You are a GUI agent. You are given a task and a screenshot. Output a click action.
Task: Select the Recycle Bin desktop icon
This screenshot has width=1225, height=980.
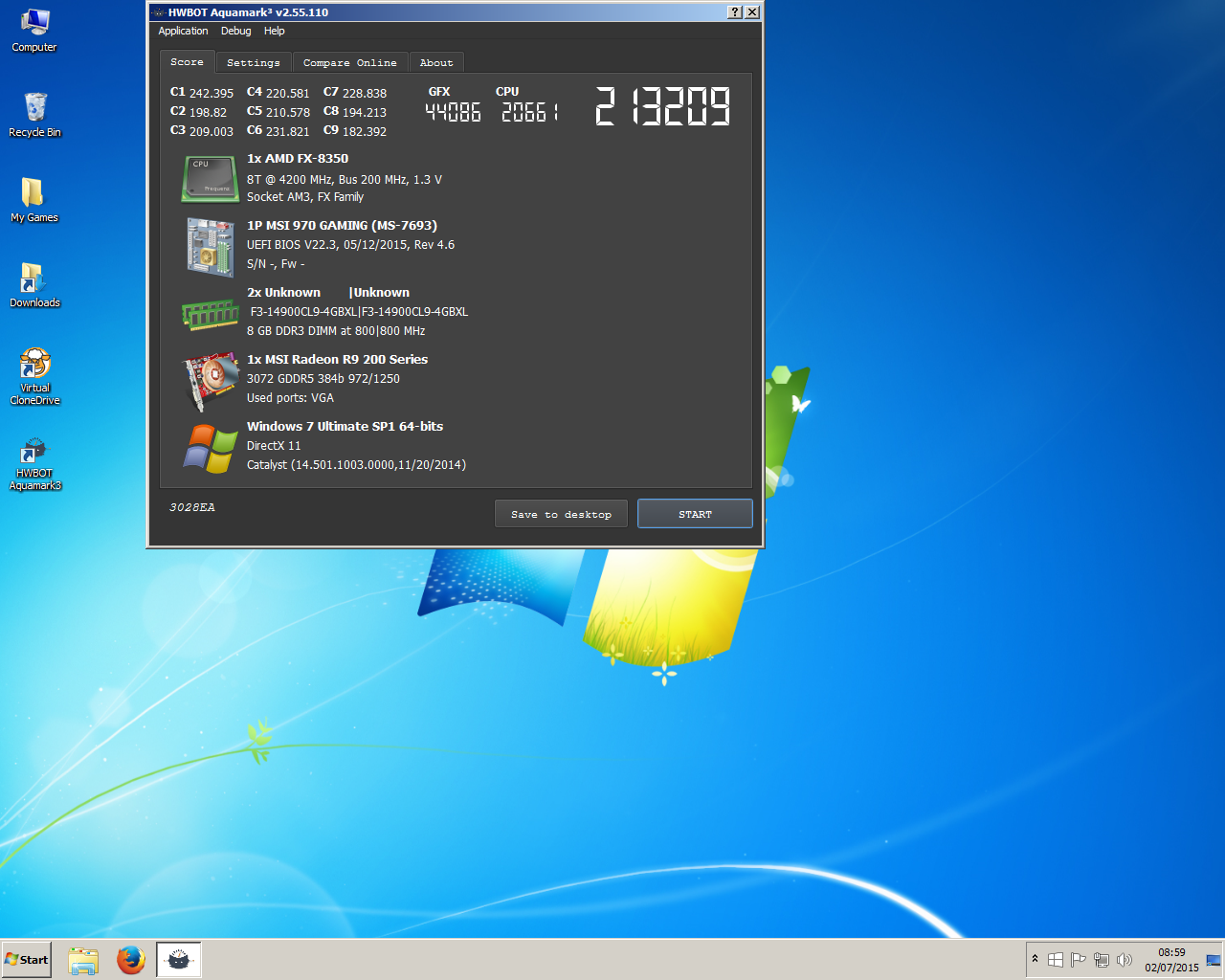[x=34, y=115]
